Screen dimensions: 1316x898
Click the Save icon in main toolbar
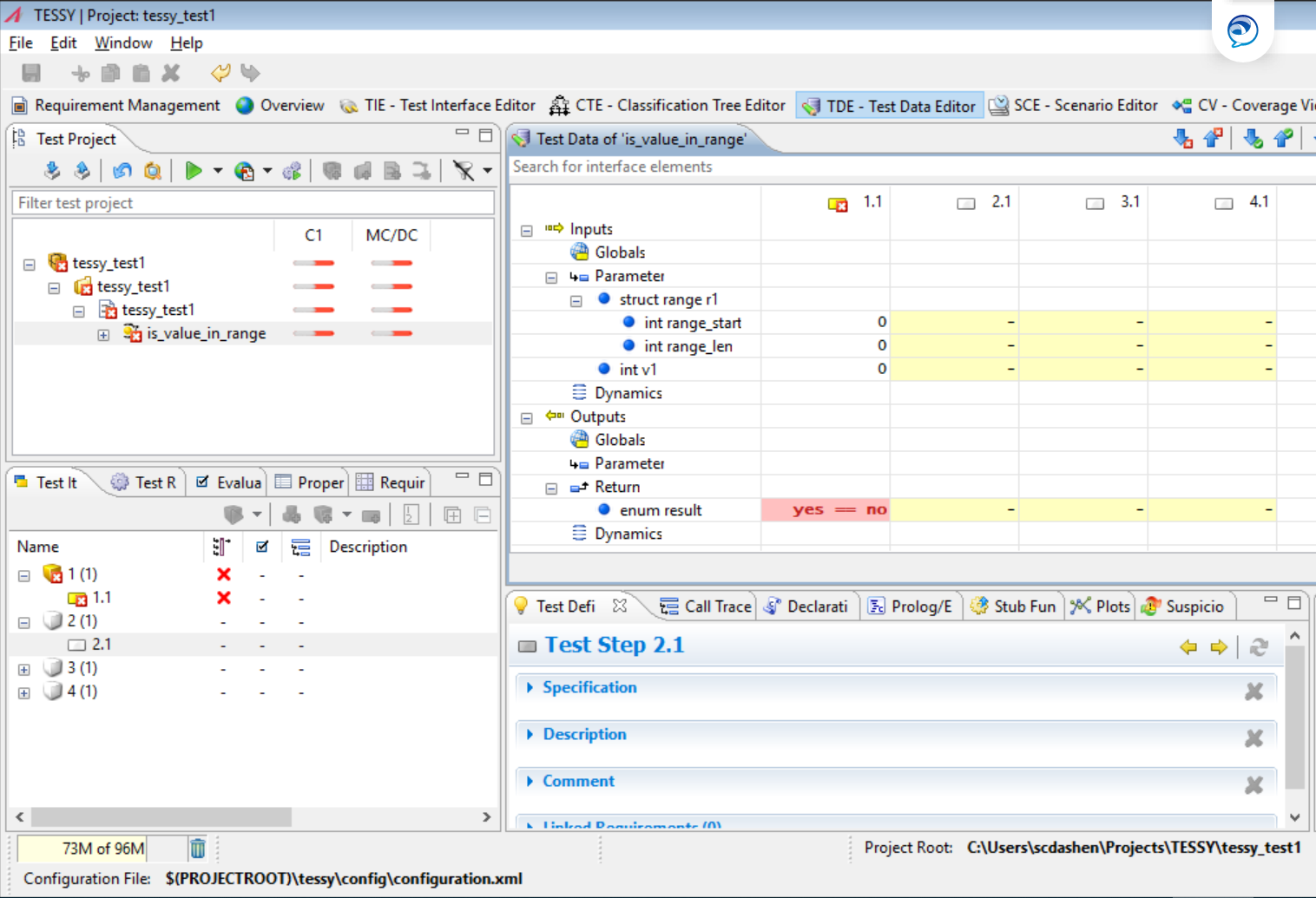(x=31, y=73)
